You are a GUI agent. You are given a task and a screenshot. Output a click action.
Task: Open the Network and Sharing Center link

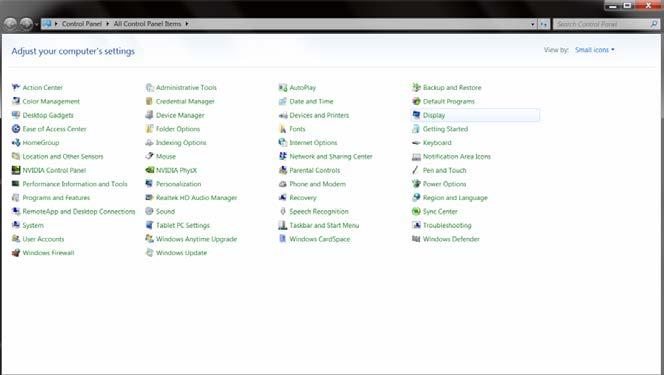[331, 157]
